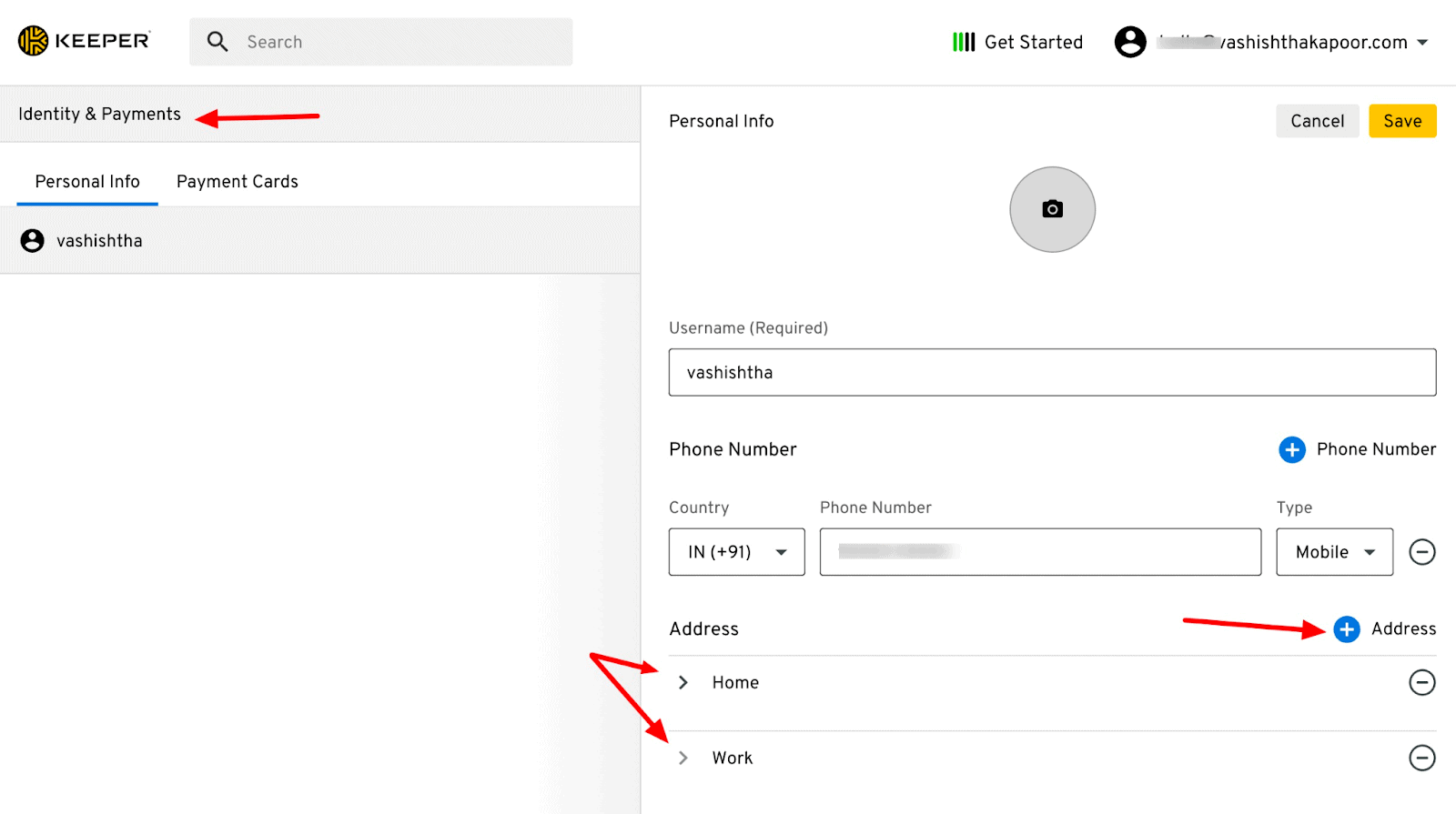
Task: Focus the Search field
Action: point(381,42)
